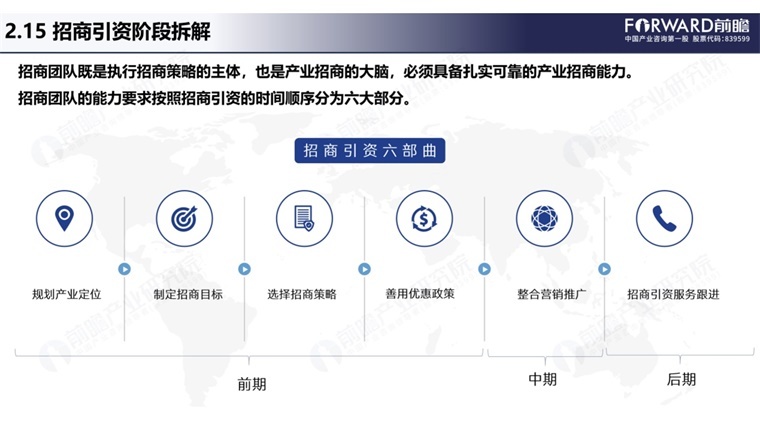
Task: Click arrow marker after 整合营销推广
Action: tap(604, 269)
